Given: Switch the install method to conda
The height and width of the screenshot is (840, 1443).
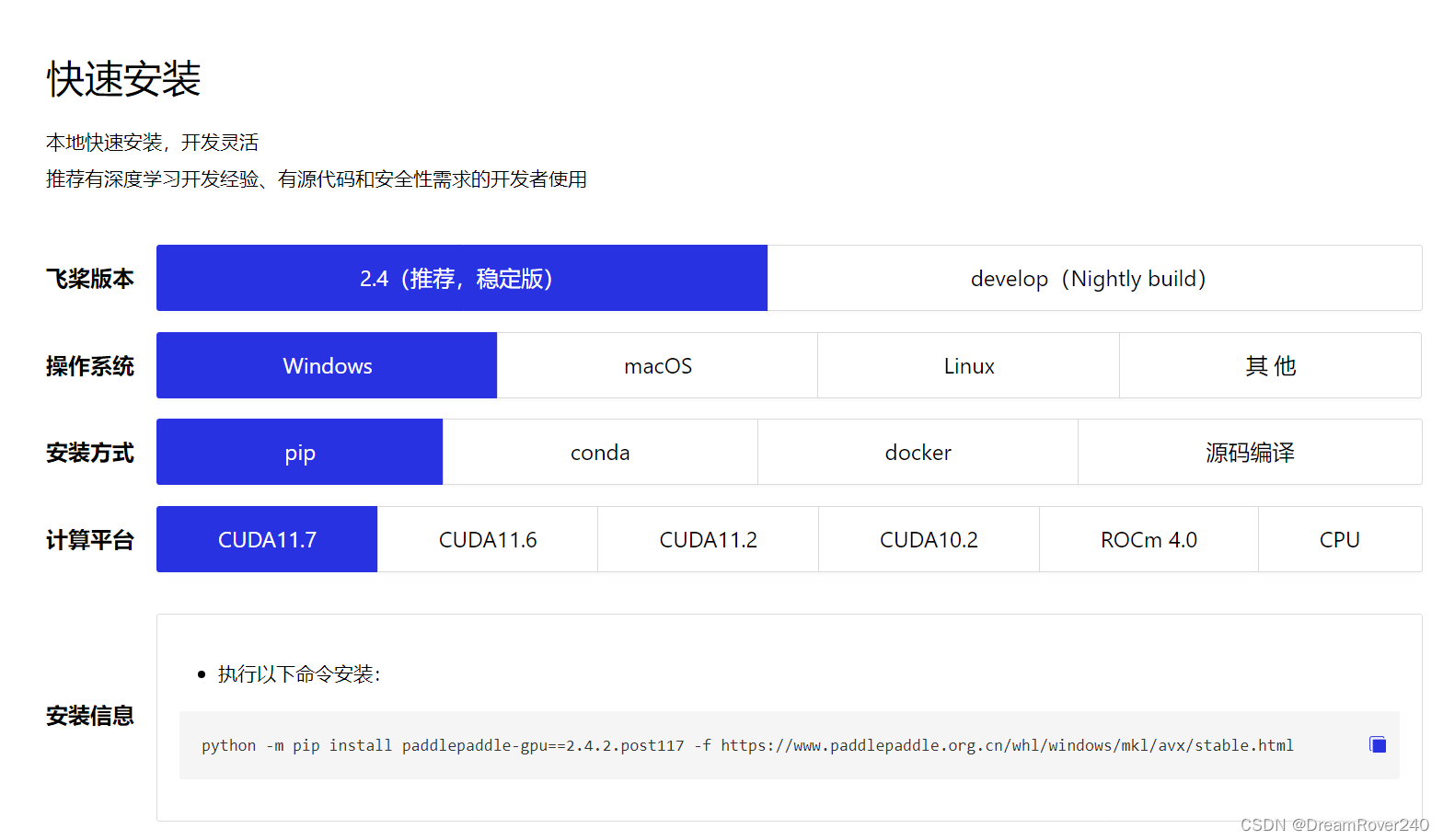Looking at the screenshot, I should click(600, 452).
